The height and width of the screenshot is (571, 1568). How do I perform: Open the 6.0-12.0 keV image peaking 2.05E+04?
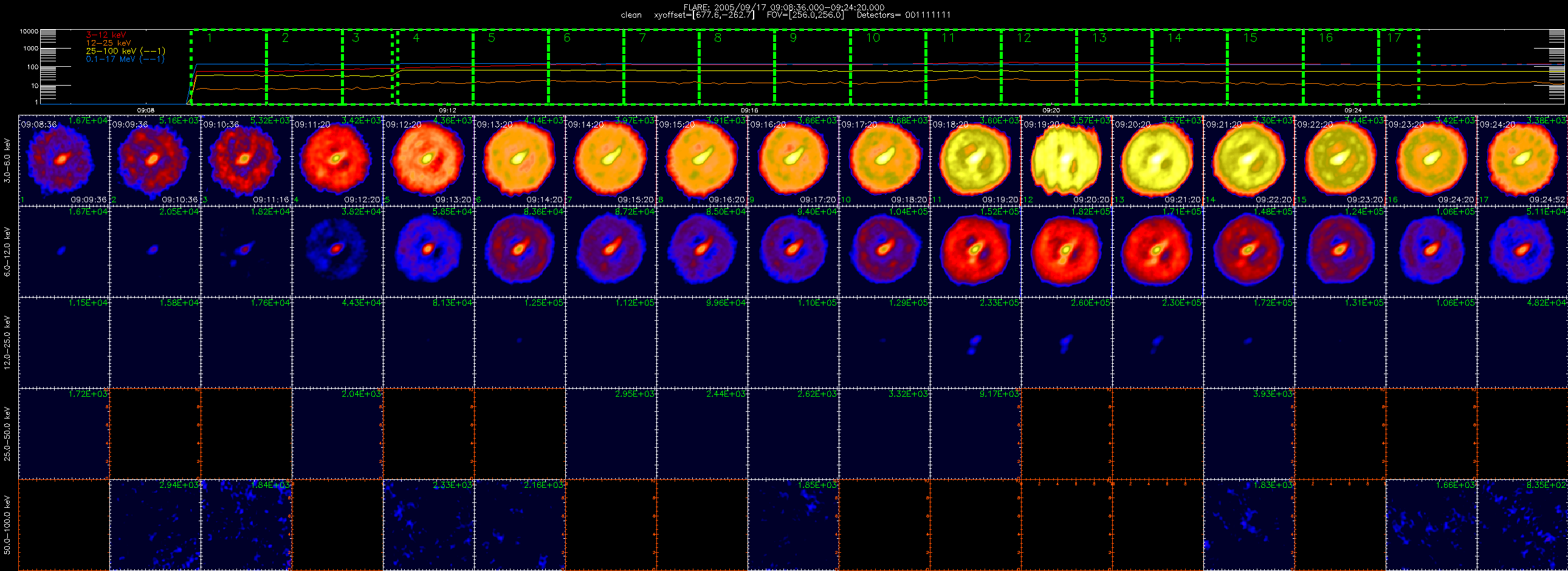(x=155, y=251)
